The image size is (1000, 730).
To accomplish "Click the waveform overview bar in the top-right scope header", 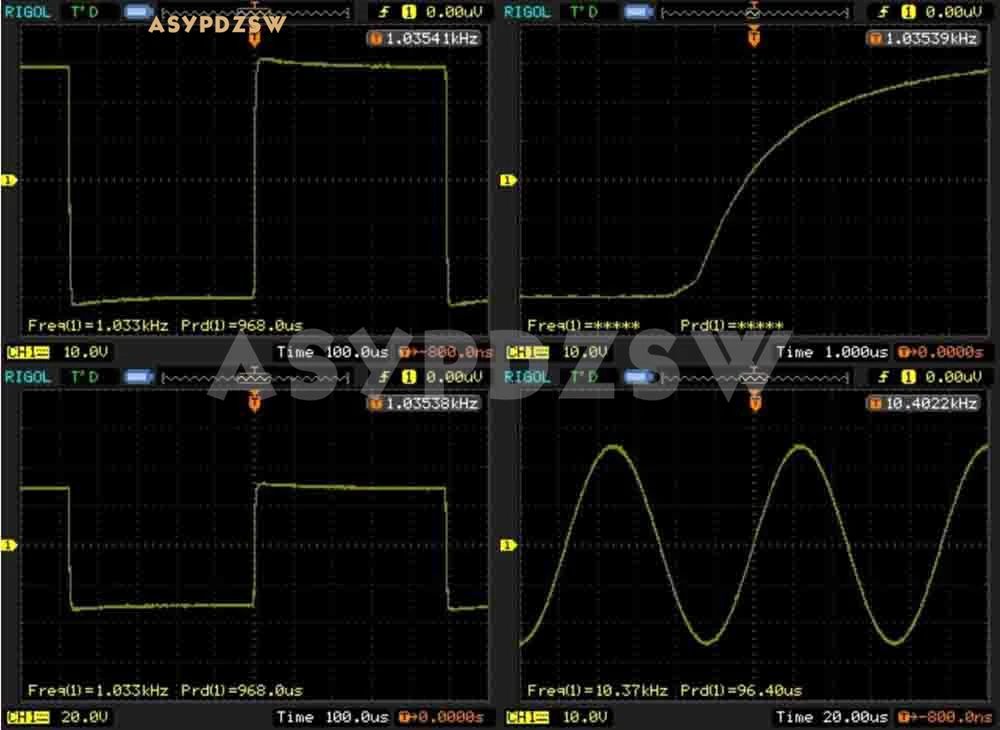I will pos(755,12).
